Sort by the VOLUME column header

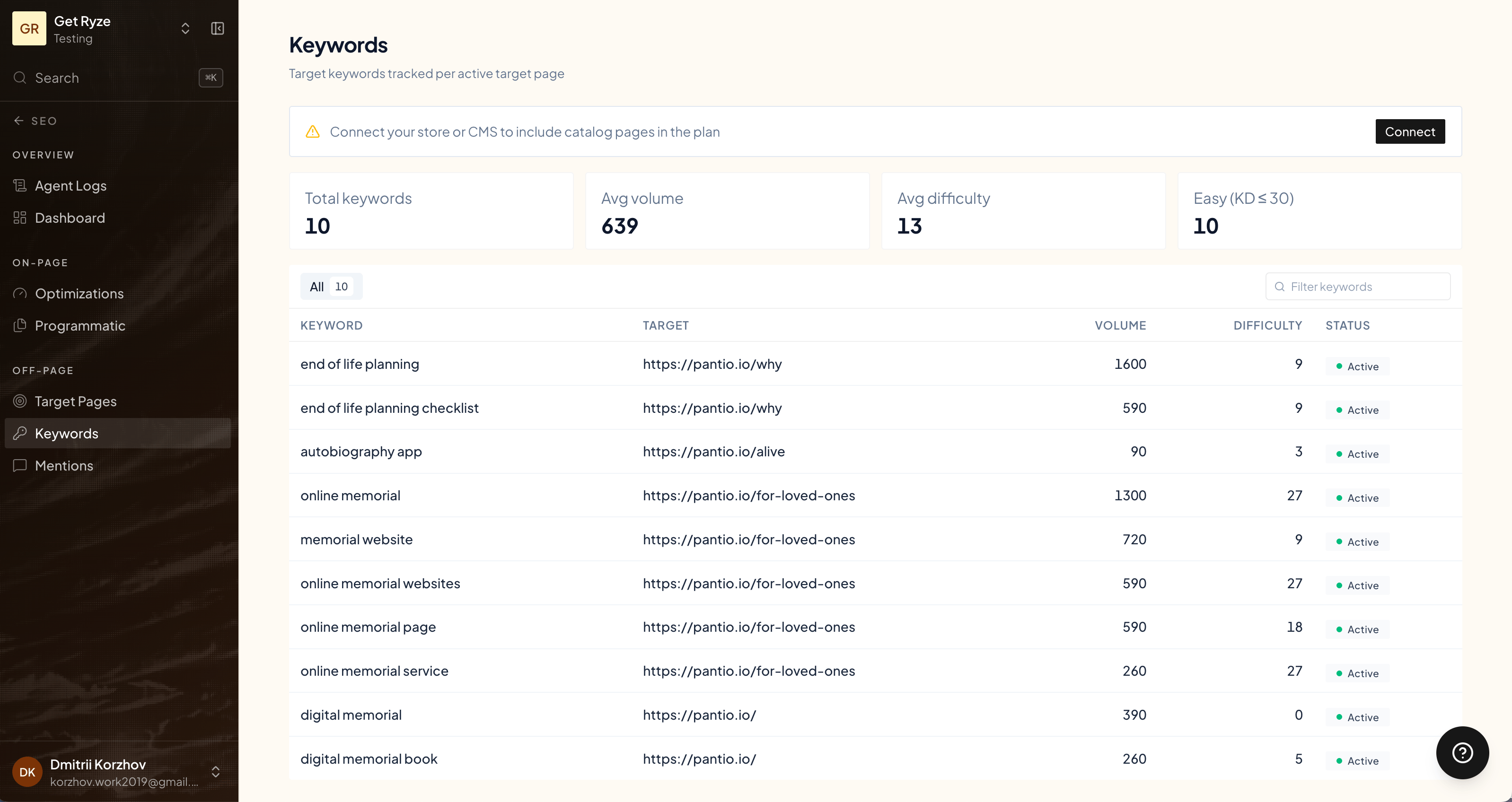[1120, 325]
